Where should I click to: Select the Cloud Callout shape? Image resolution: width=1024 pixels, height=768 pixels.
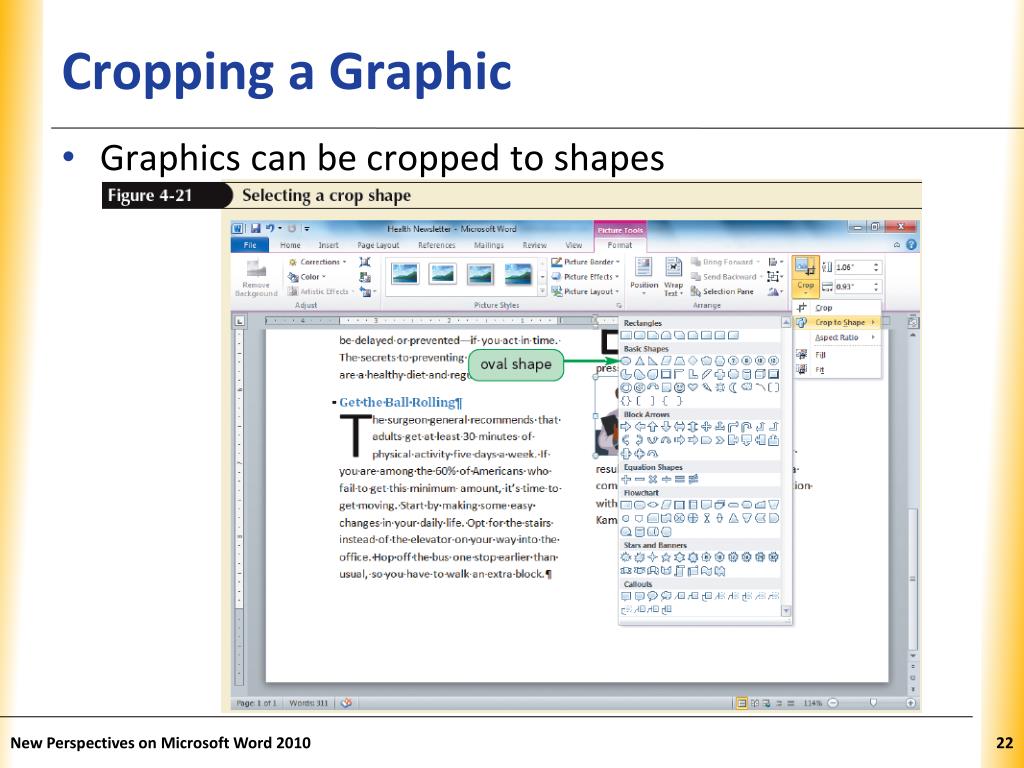(665, 596)
